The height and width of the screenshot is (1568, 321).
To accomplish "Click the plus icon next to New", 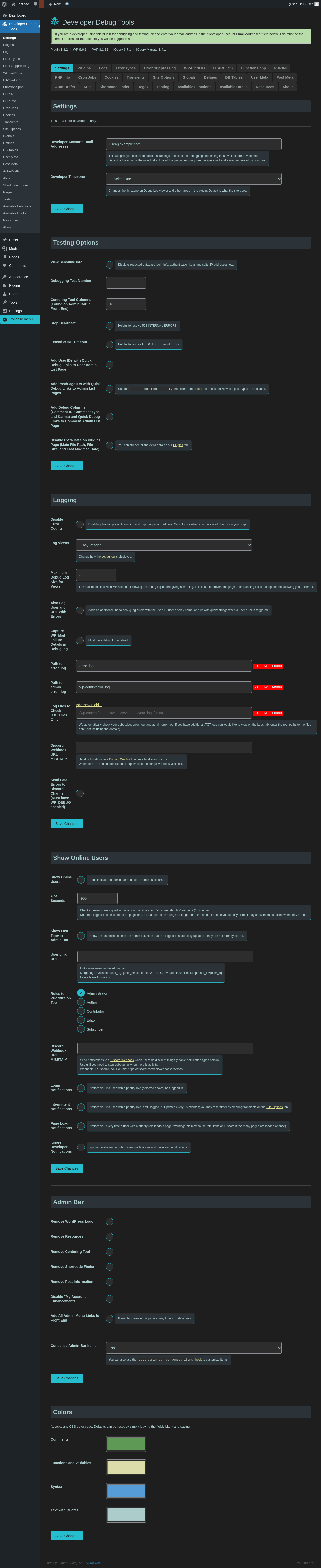I will coord(50,4).
